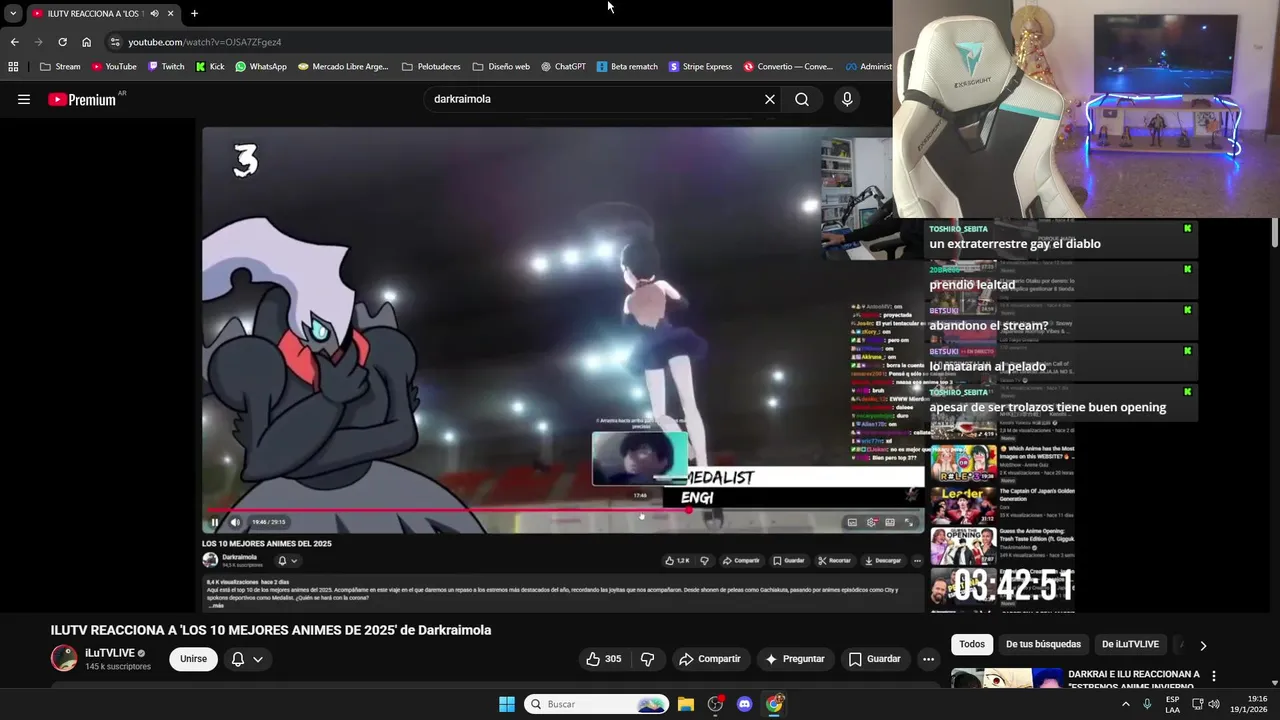1280x720 pixels.
Task: Open the iLuTVLIVE channel avatar
Action: 64,658
